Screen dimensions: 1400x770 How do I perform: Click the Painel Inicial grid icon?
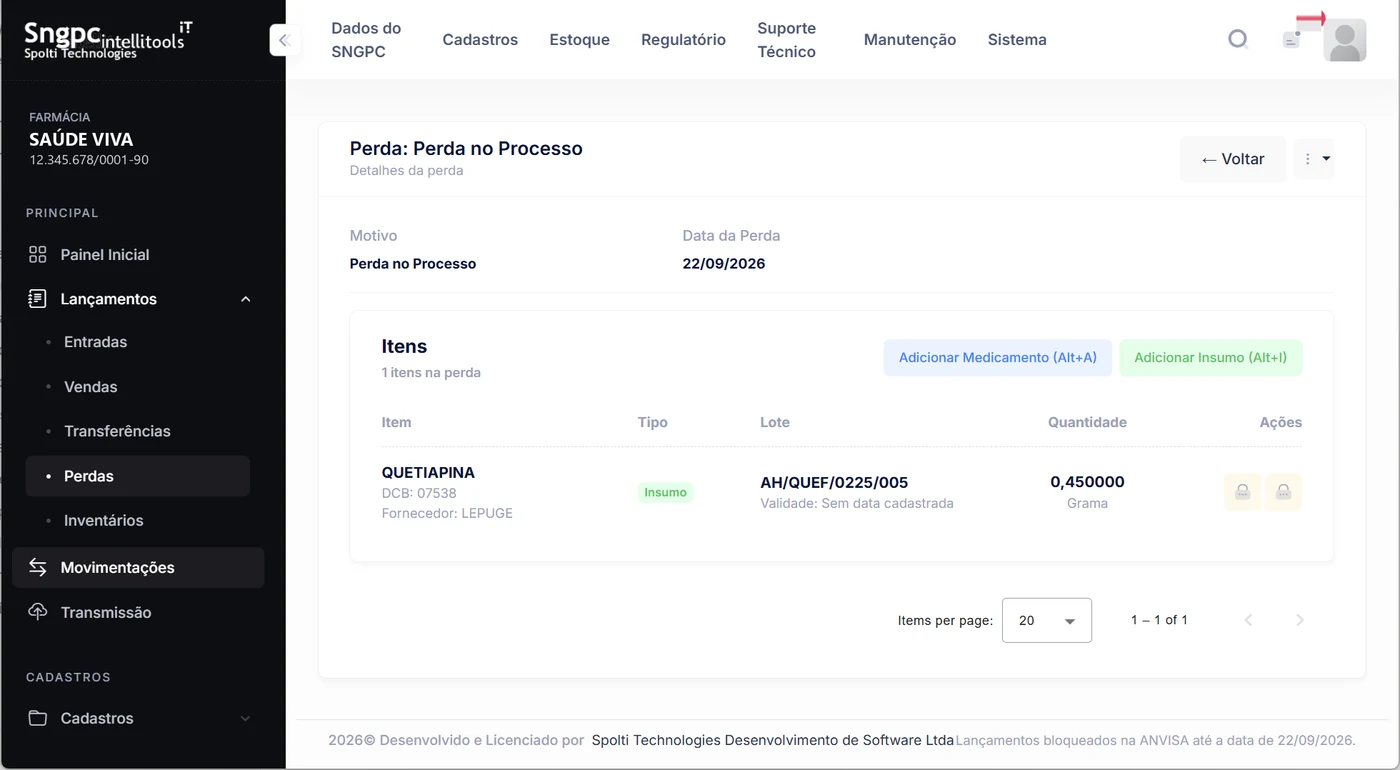(38, 254)
